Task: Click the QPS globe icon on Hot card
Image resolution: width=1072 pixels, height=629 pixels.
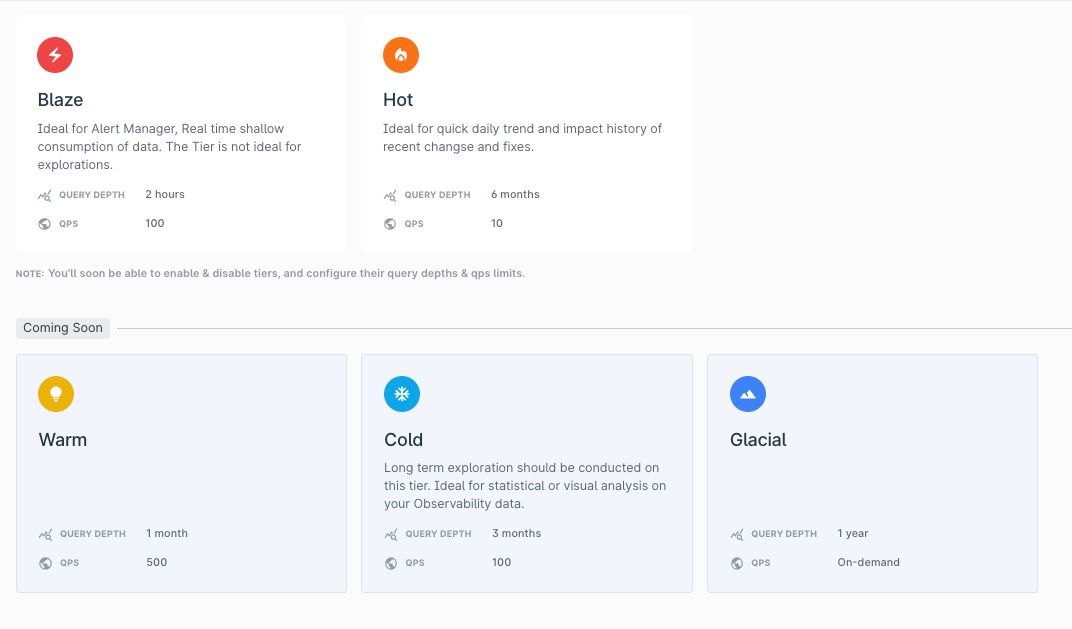Action: (390, 223)
